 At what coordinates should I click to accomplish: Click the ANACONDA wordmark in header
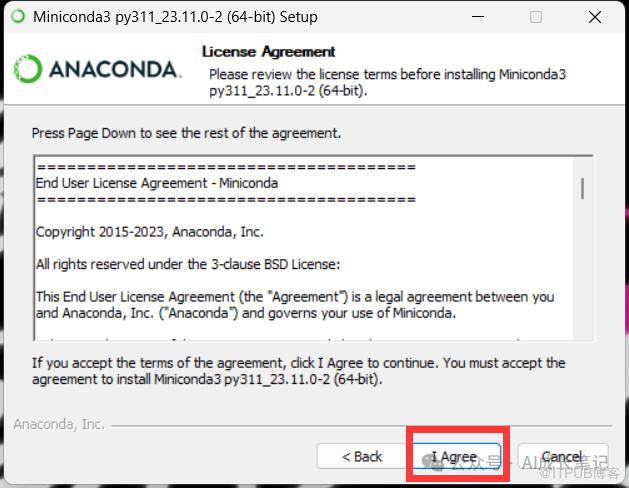[115, 69]
